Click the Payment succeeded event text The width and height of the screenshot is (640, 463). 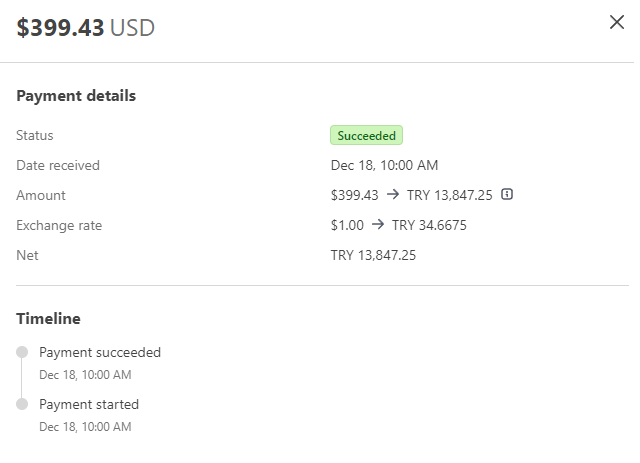click(100, 352)
